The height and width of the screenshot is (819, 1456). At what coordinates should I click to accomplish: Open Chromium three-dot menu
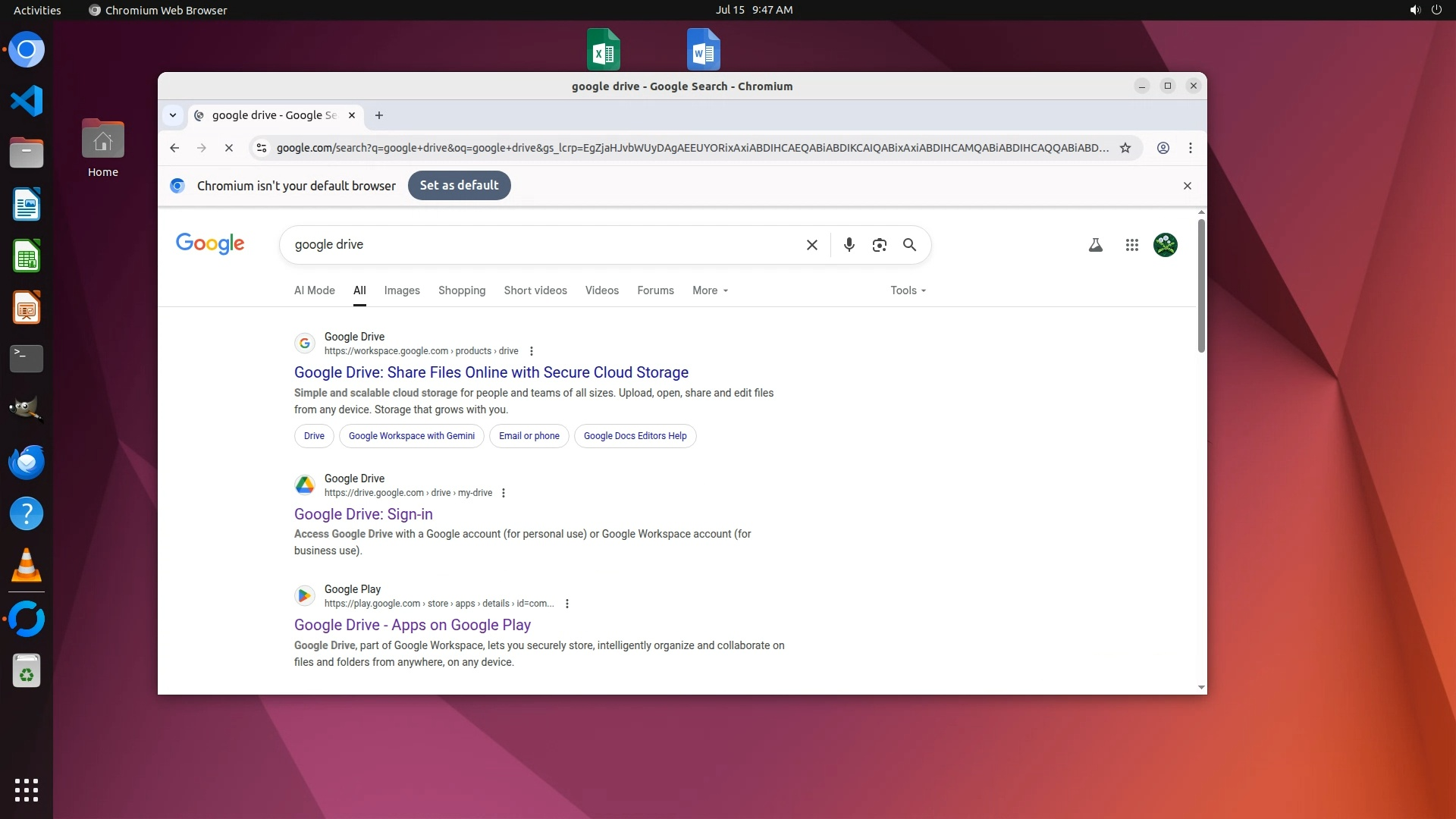click(1190, 148)
